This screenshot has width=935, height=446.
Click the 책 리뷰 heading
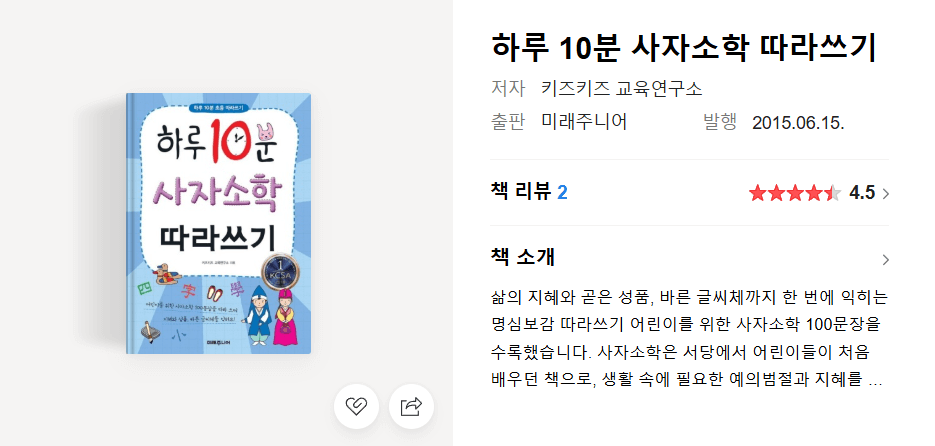point(521,192)
